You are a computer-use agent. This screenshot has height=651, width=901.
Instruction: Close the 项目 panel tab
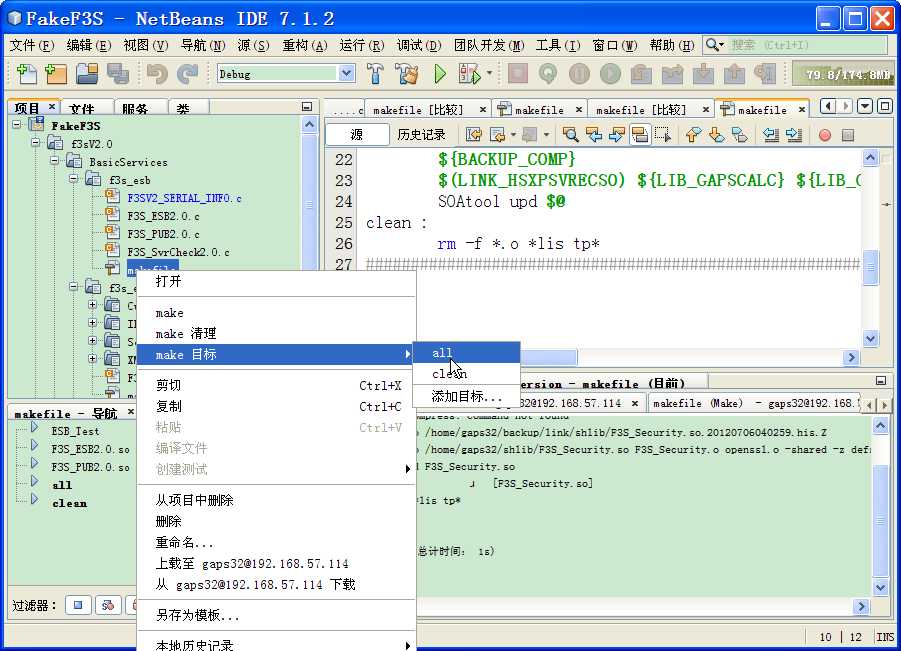[x=52, y=106]
